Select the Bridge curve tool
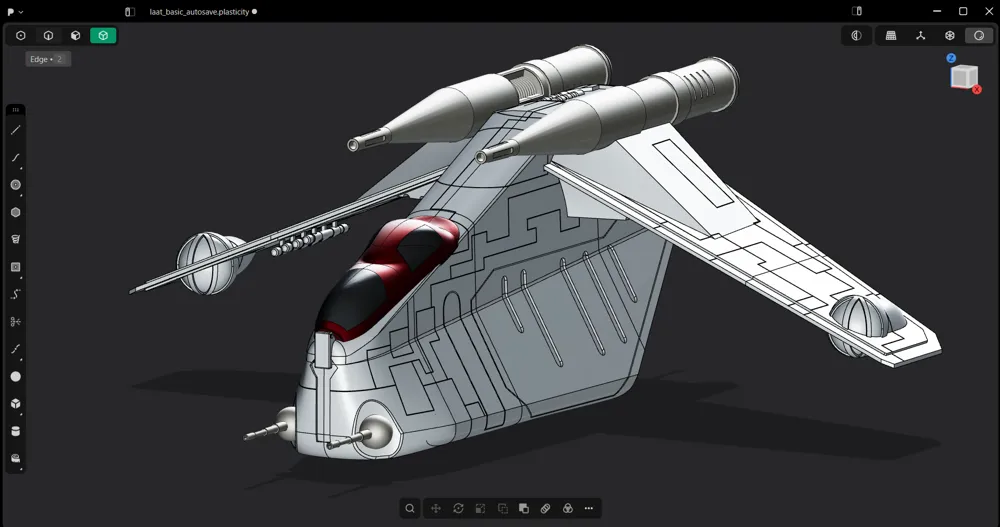The image size is (1000, 527). 16,349
